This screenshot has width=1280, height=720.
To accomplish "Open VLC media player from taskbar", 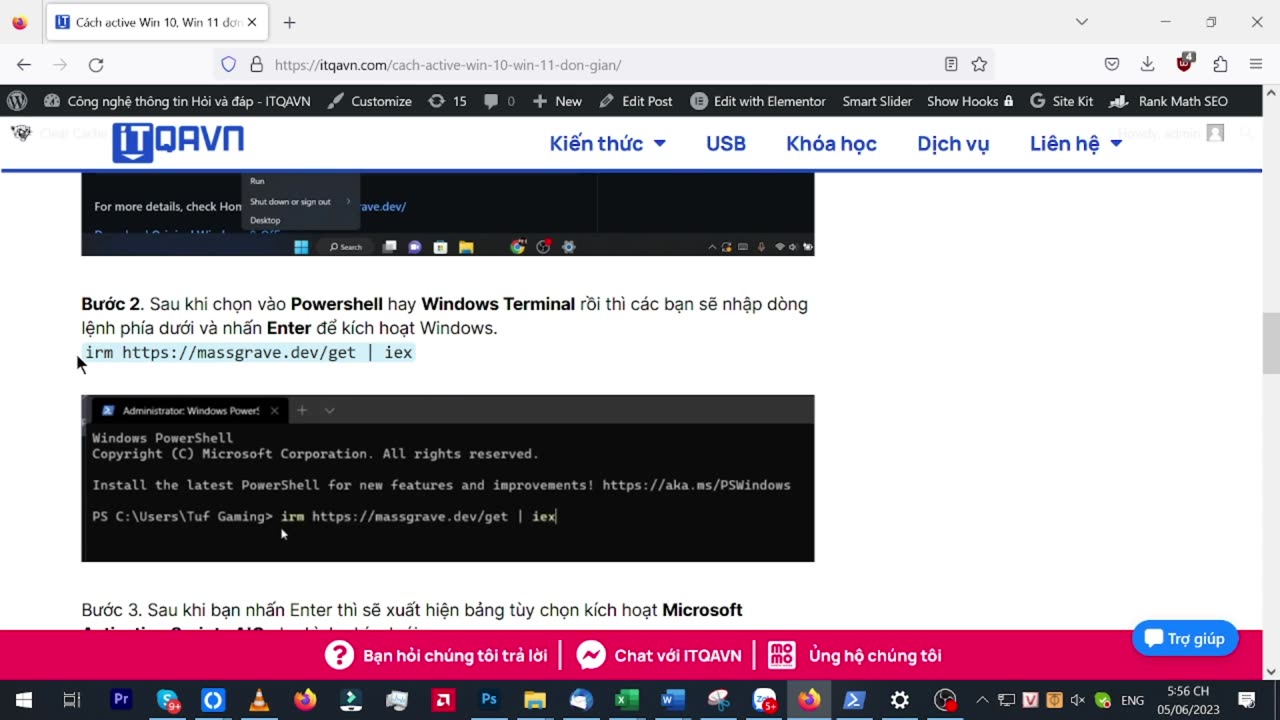I will pyautogui.click(x=259, y=700).
